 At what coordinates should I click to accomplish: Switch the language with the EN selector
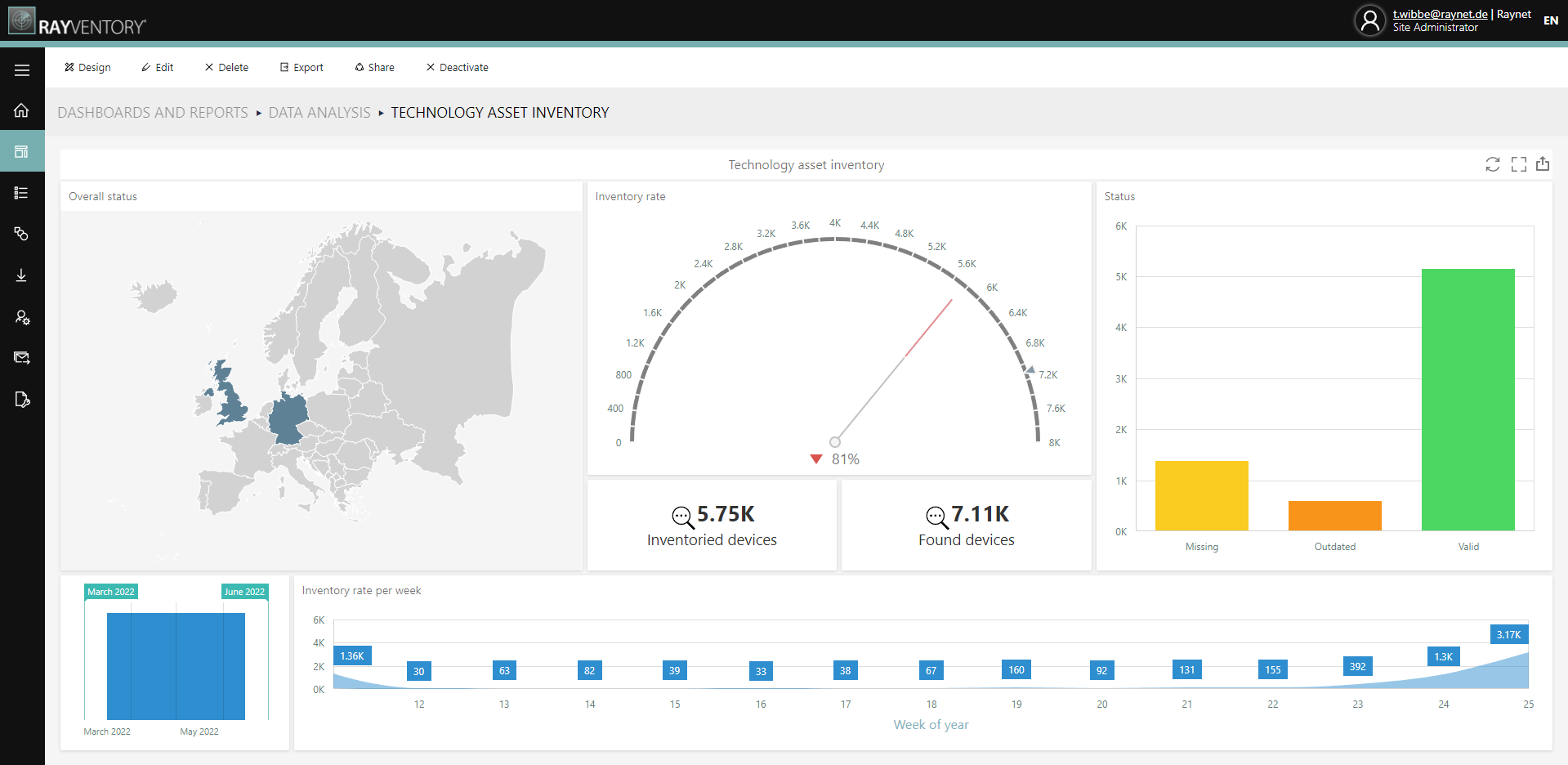pyautogui.click(x=1551, y=20)
